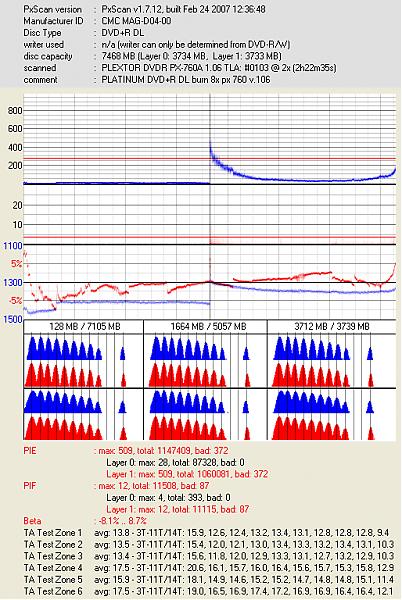Screen dimensions: 402x600
Task: Click the comment PLATINUM DVD+R DL burn text
Action: point(186,80)
